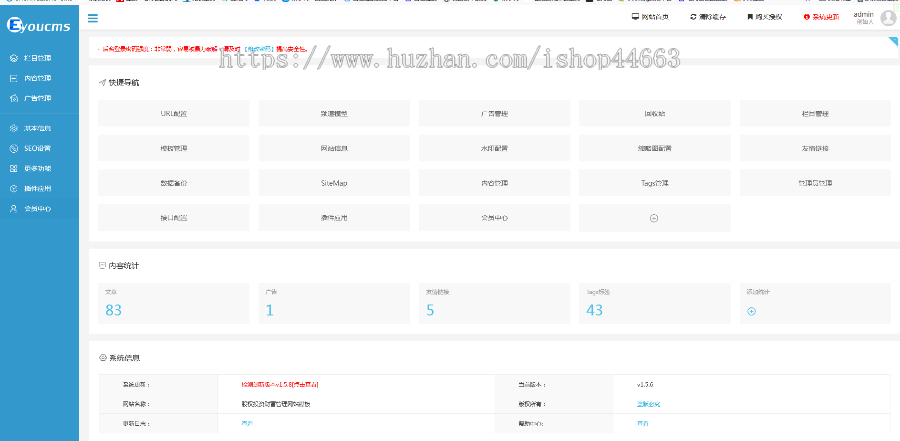Open 水印配置 quick navigation tile
Image resolution: width=900 pixels, height=441 pixels.
coord(494,148)
